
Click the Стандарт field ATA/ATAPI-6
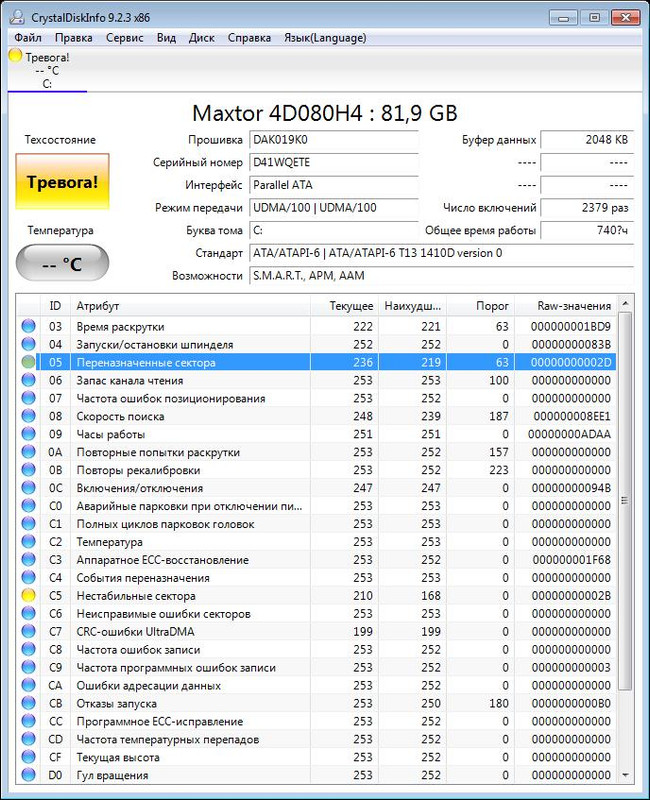(441, 253)
